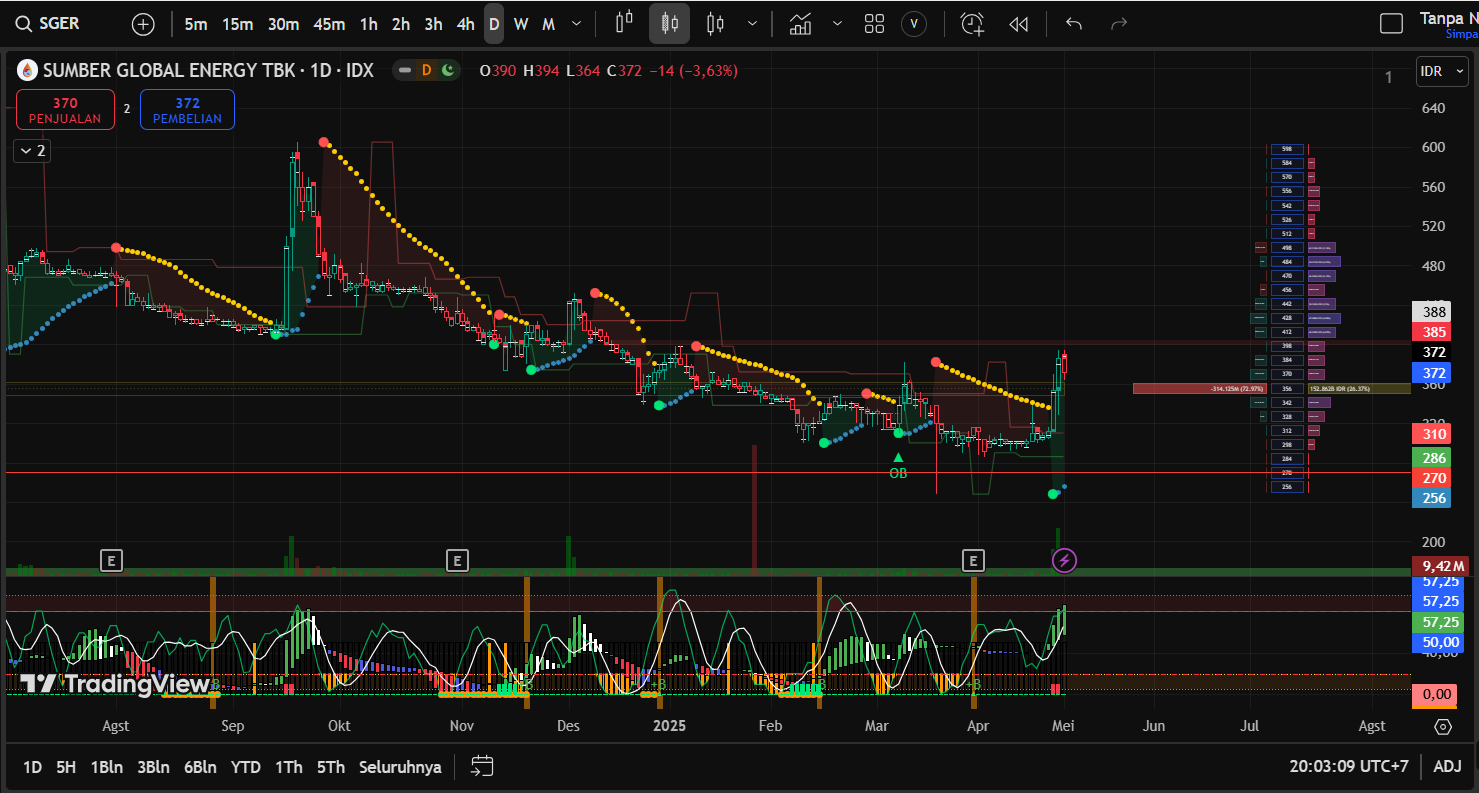Select the YTD date range
This screenshot has height=793, width=1479.
pos(245,767)
